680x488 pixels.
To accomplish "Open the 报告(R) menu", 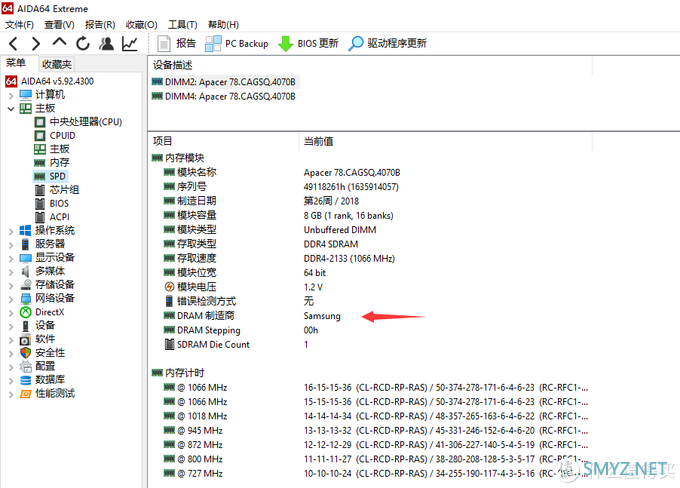I will coord(100,25).
